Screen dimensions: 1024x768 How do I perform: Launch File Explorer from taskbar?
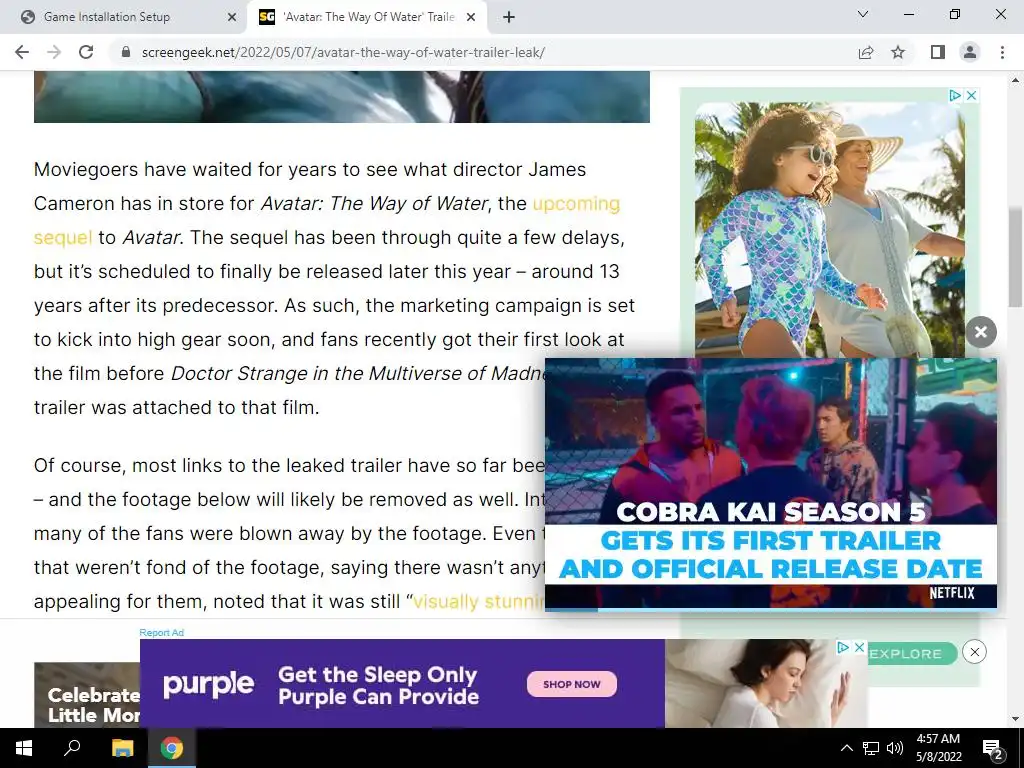(122, 748)
